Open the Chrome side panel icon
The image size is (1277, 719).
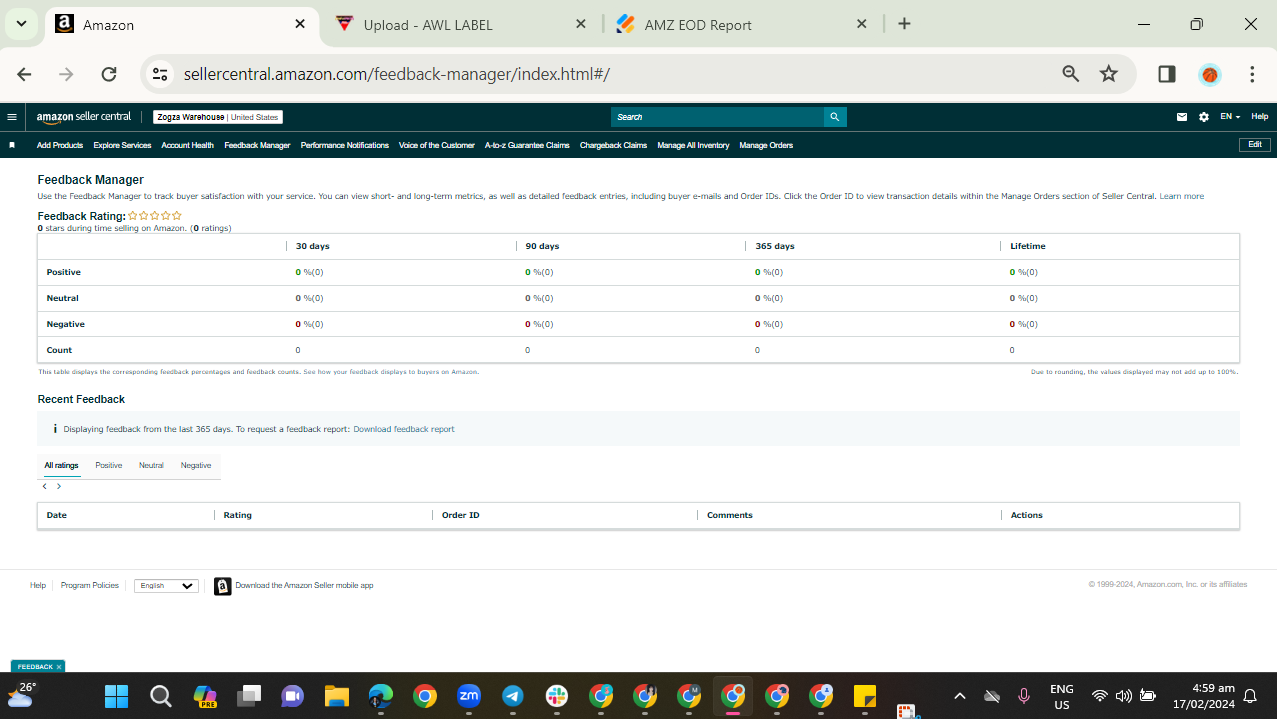click(1167, 74)
